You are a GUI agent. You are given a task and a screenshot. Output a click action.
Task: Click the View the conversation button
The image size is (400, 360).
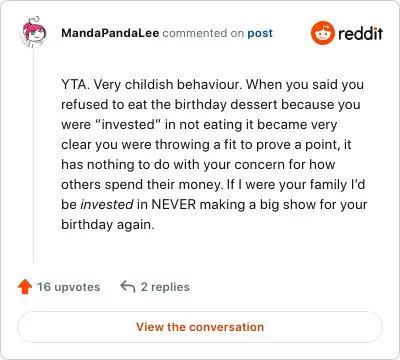[200, 327]
